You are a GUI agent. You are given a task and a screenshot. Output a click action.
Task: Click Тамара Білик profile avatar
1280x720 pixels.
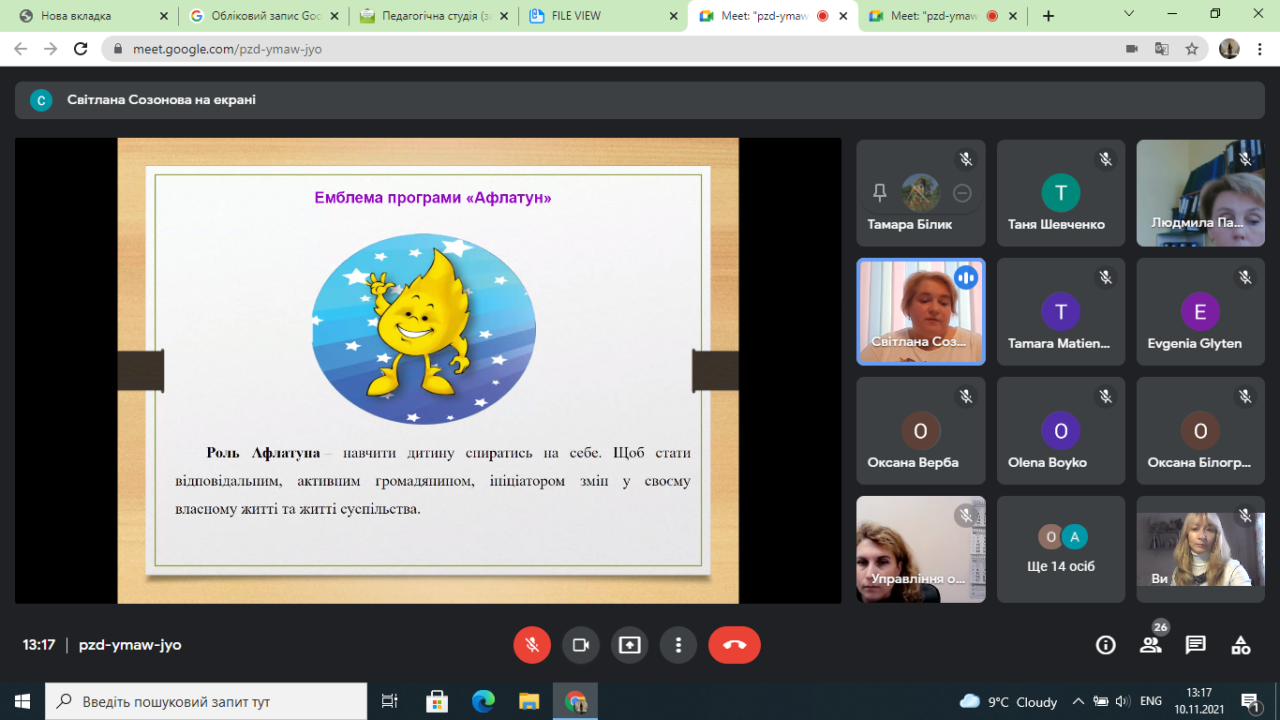[x=921, y=193]
